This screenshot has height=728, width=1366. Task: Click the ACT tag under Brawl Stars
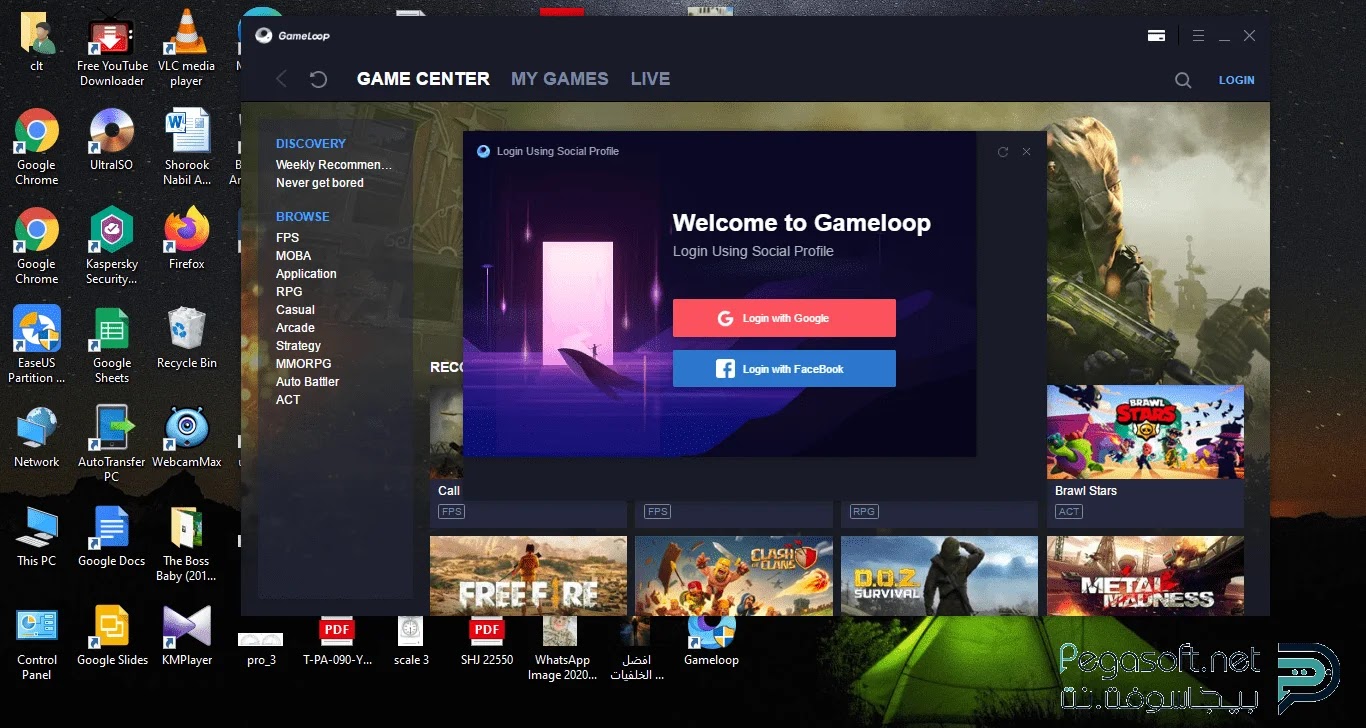coord(1069,512)
